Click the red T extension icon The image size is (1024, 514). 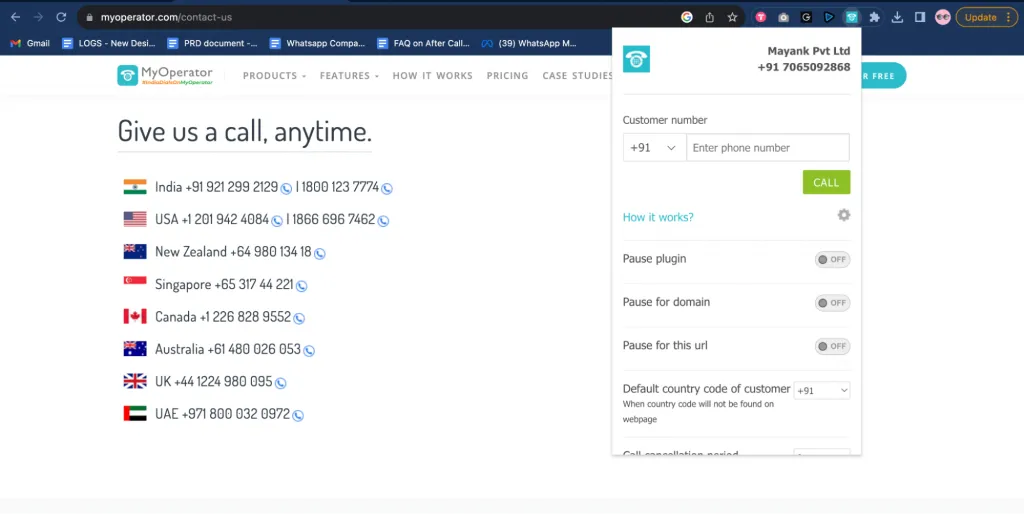(x=761, y=18)
